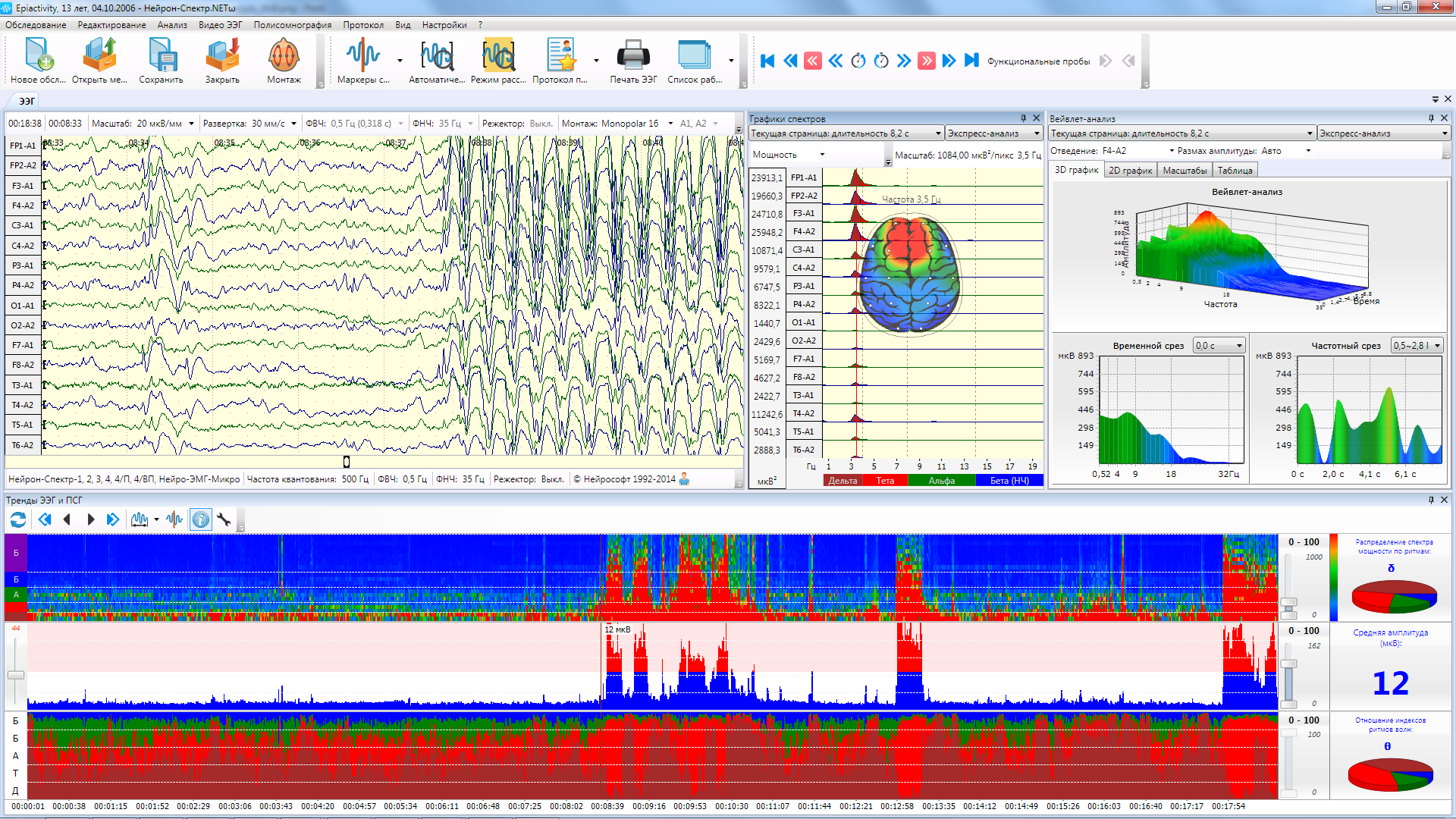The image size is (1456, 819).
Task: Click Функциональные пробы label
Action: click(x=1038, y=61)
